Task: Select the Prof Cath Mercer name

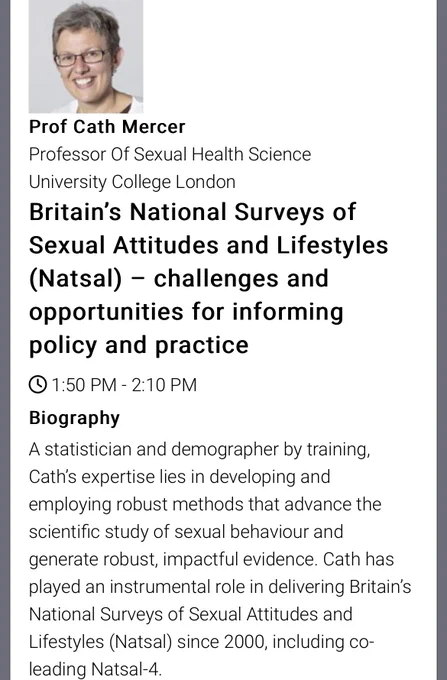Action: (x=107, y=127)
